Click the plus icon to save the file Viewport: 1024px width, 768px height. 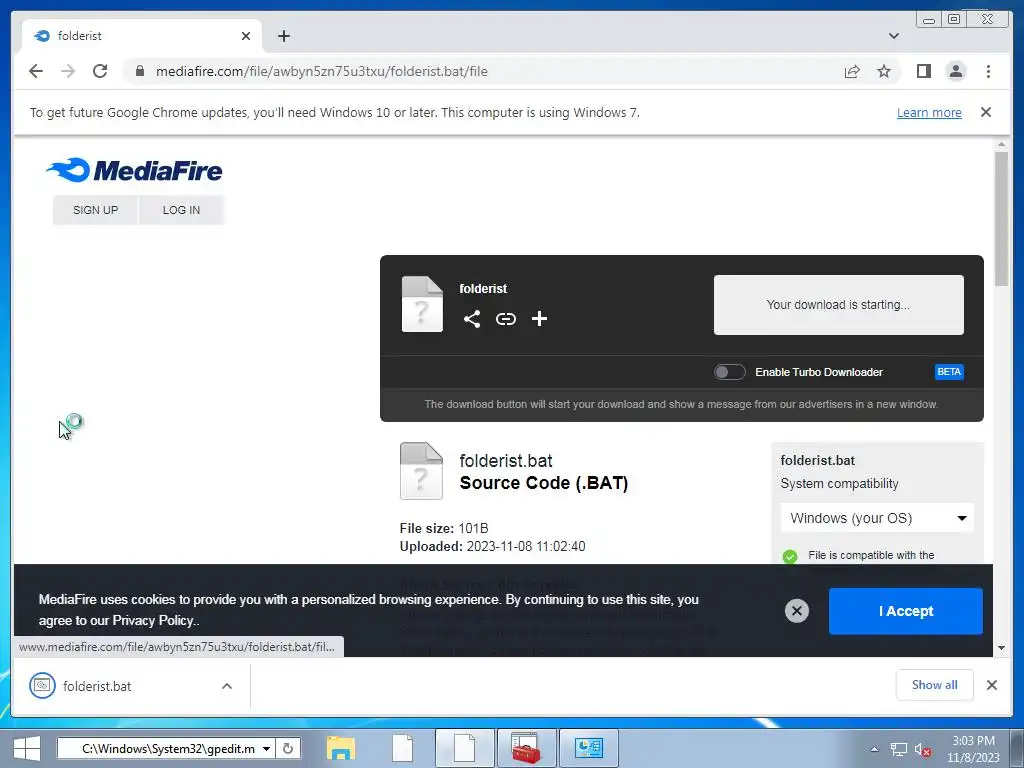pyautogui.click(x=539, y=319)
